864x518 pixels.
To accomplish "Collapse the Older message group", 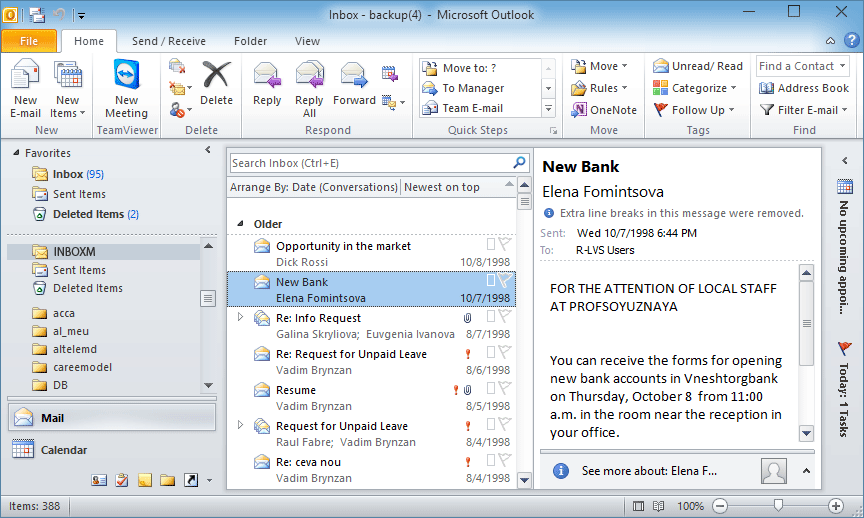I will [240, 224].
